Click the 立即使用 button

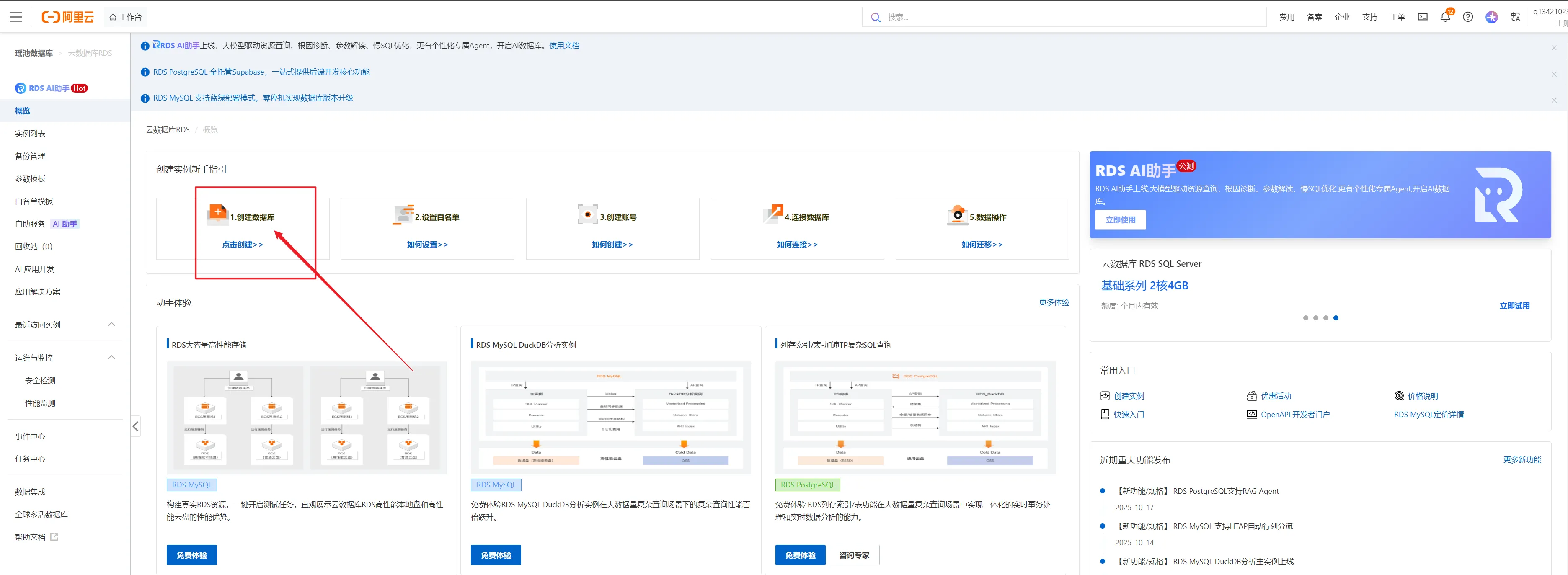(1120, 220)
